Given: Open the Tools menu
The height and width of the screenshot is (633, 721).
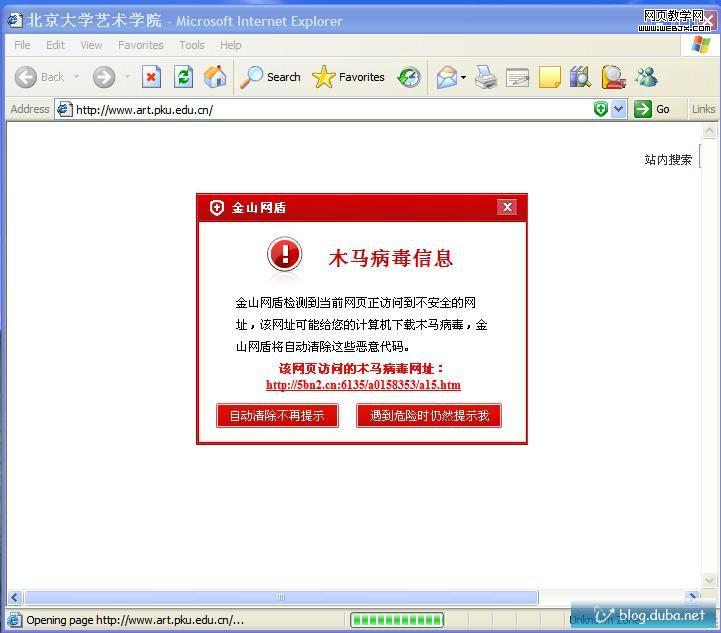Looking at the screenshot, I should [191, 45].
